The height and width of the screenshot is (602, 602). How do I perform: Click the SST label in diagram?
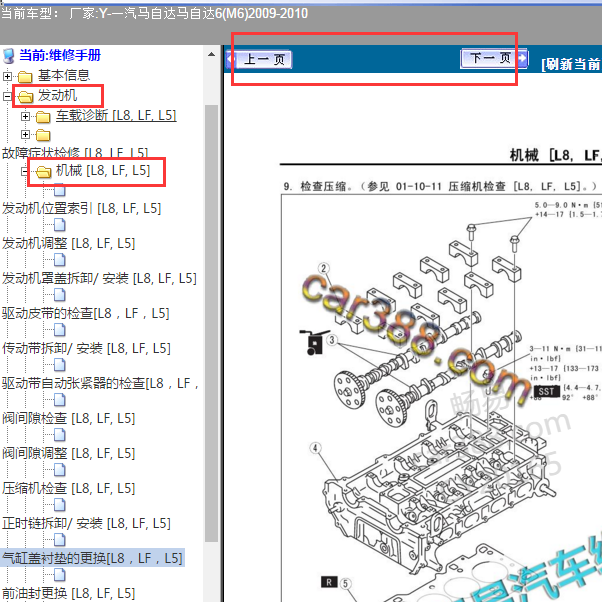click(546, 392)
